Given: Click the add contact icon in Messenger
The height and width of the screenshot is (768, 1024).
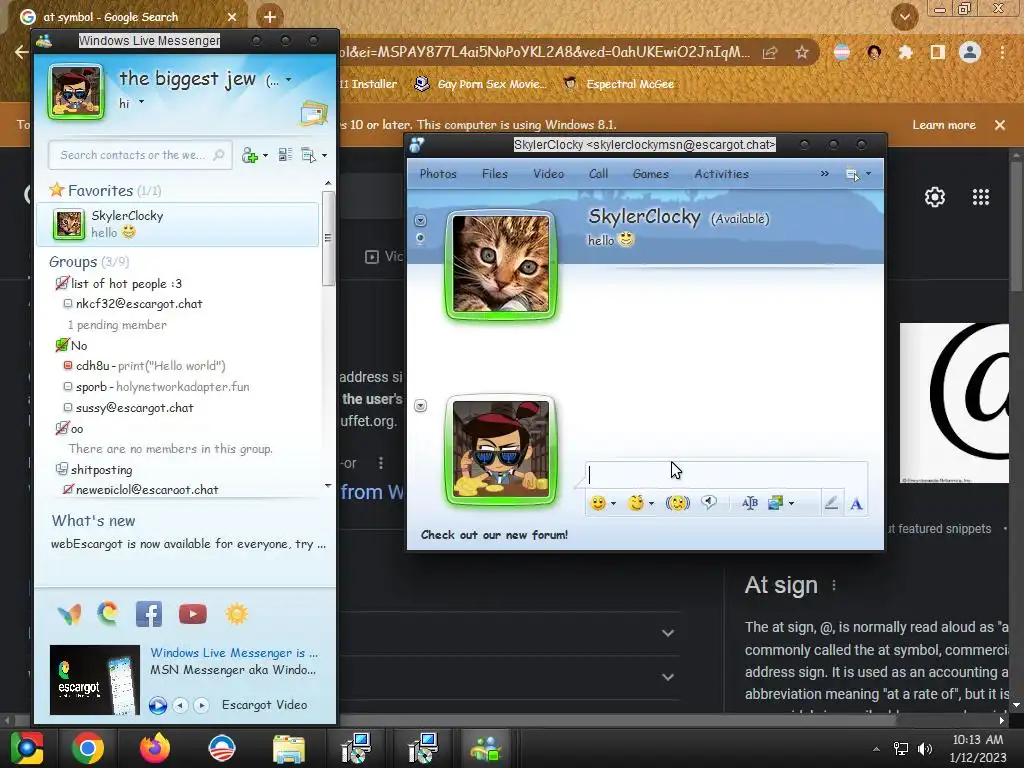Looking at the screenshot, I should point(249,155).
